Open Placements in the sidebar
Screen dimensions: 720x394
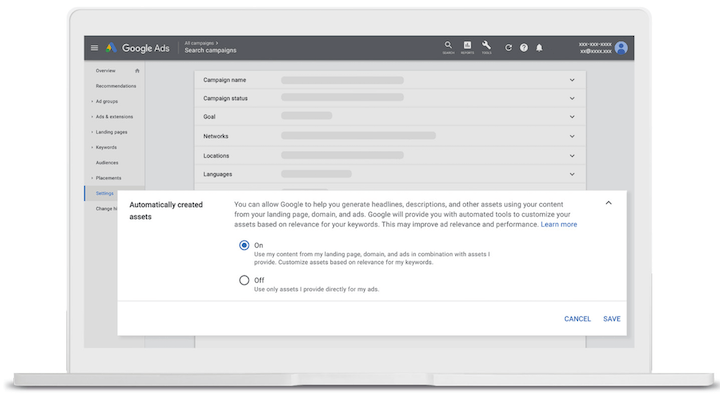coord(108,178)
